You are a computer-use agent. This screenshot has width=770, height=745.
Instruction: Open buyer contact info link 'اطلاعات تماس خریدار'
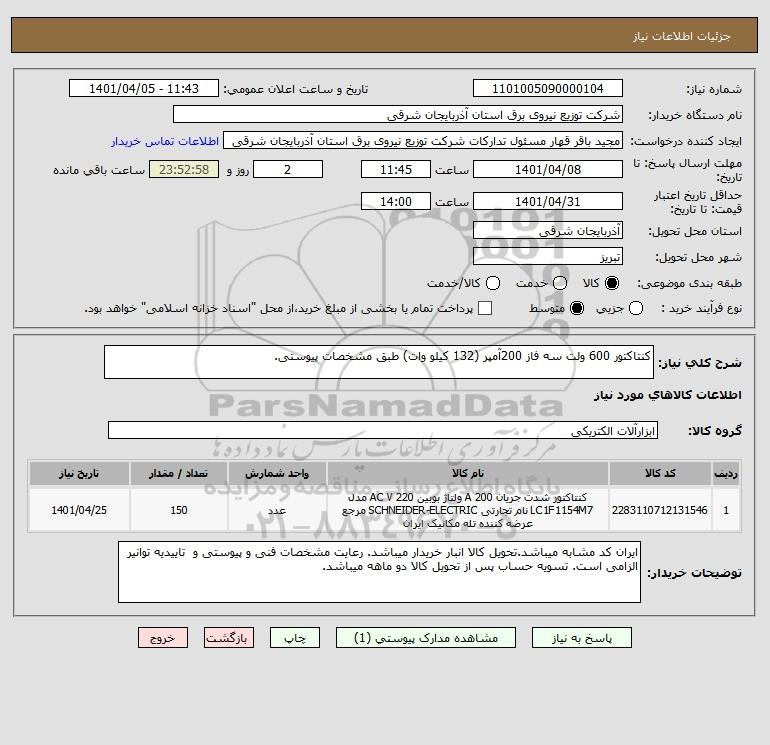coord(165,141)
